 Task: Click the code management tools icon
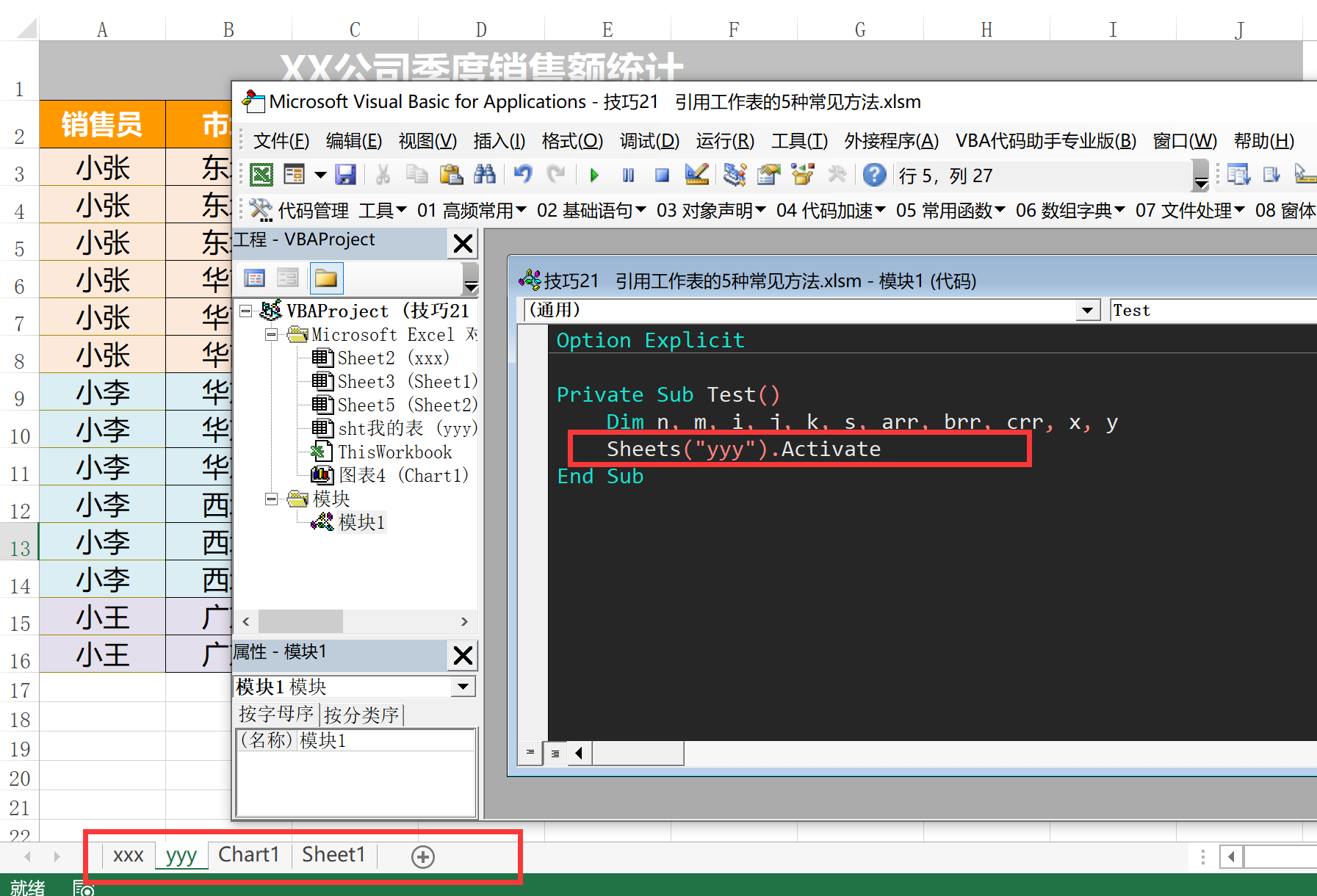coord(261,210)
